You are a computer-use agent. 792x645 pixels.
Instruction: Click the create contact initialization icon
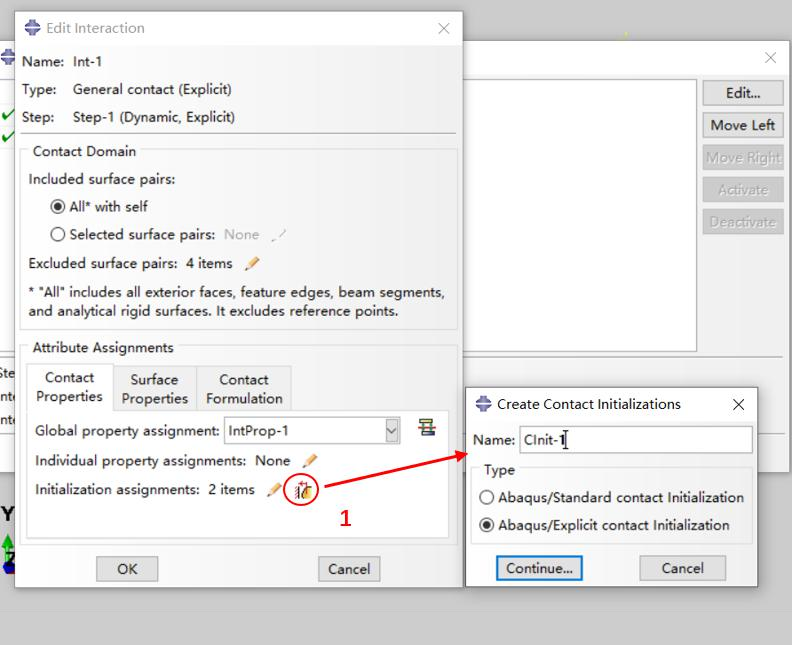point(303,489)
